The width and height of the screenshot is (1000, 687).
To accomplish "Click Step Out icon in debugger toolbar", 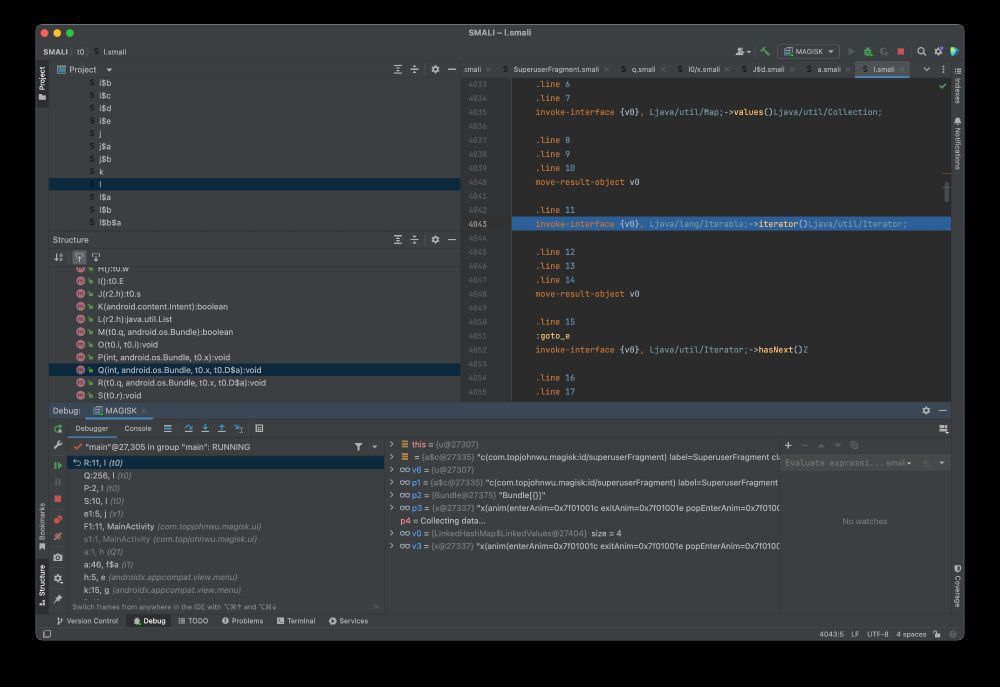I will pyautogui.click(x=222, y=429).
